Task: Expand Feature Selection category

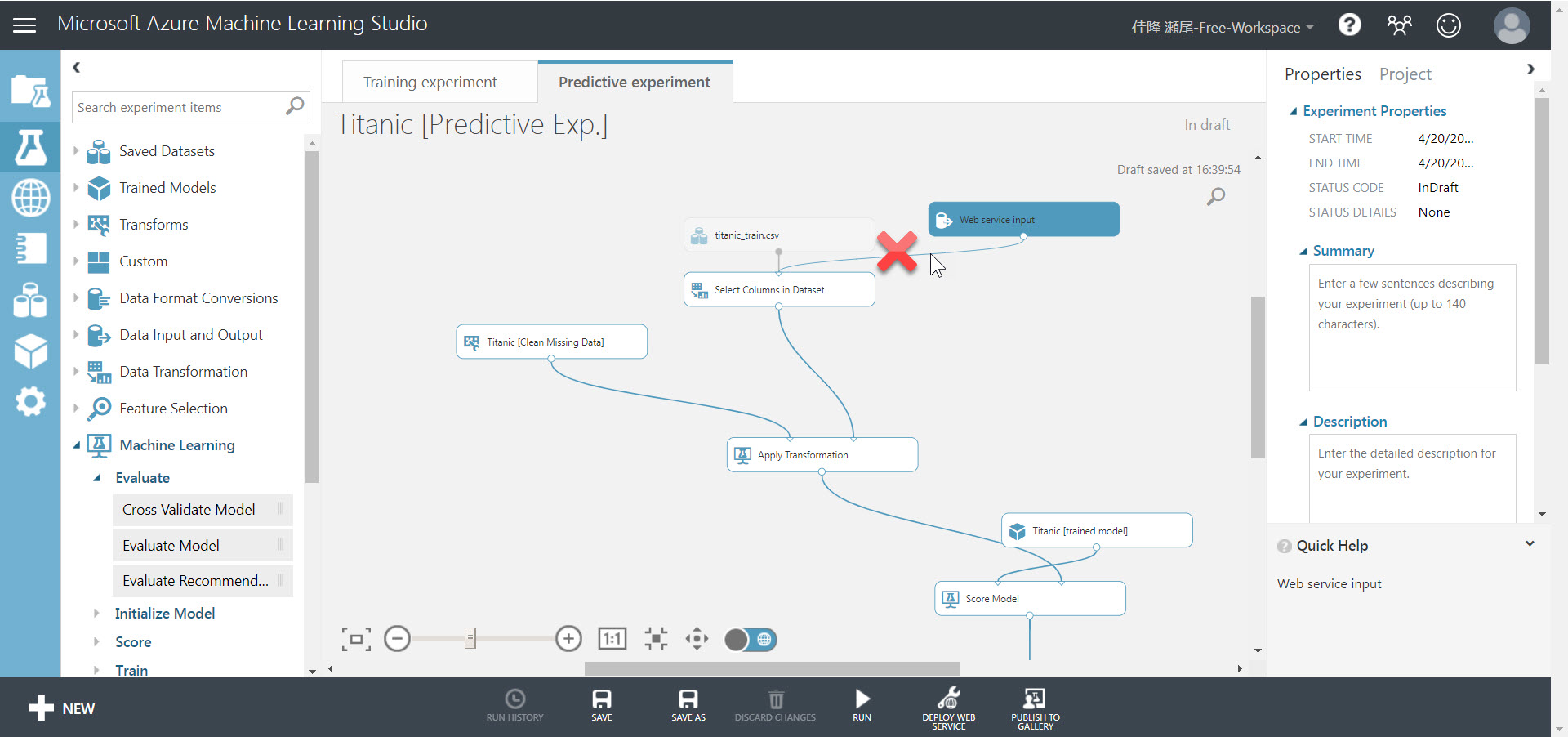Action: pyautogui.click(x=76, y=408)
